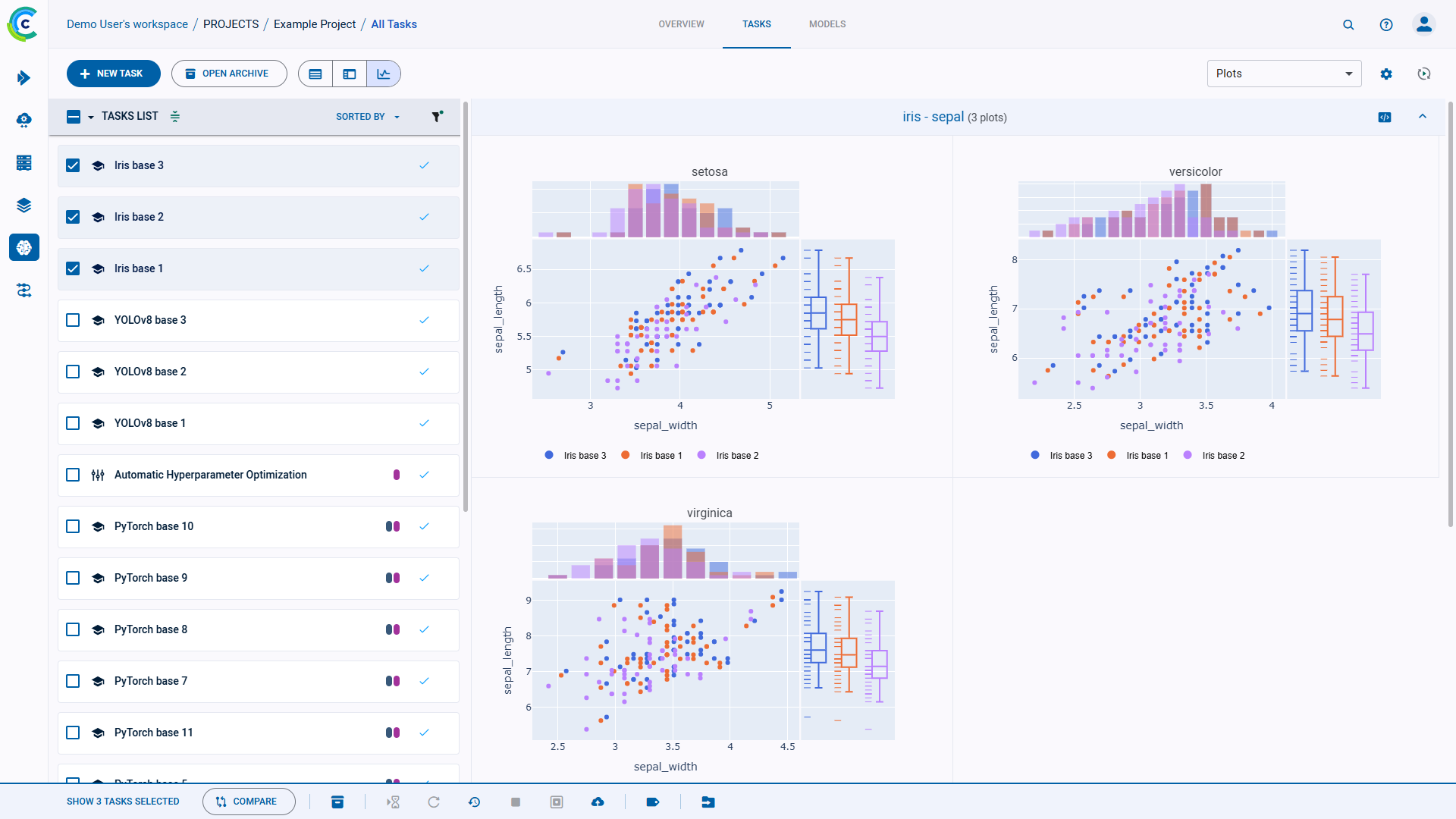The image size is (1456, 819).
Task: Open the Plots dropdown selector
Action: (1285, 73)
